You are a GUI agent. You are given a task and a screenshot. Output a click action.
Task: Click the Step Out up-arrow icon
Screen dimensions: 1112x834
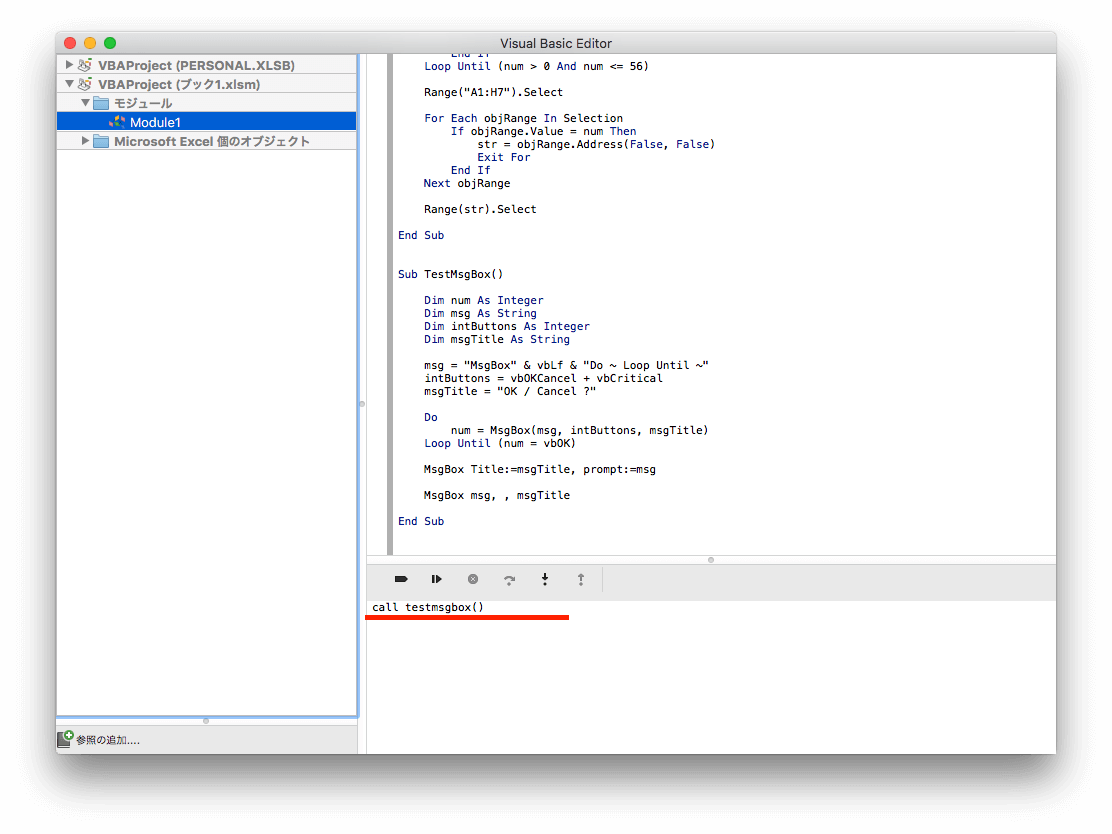[581, 579]
